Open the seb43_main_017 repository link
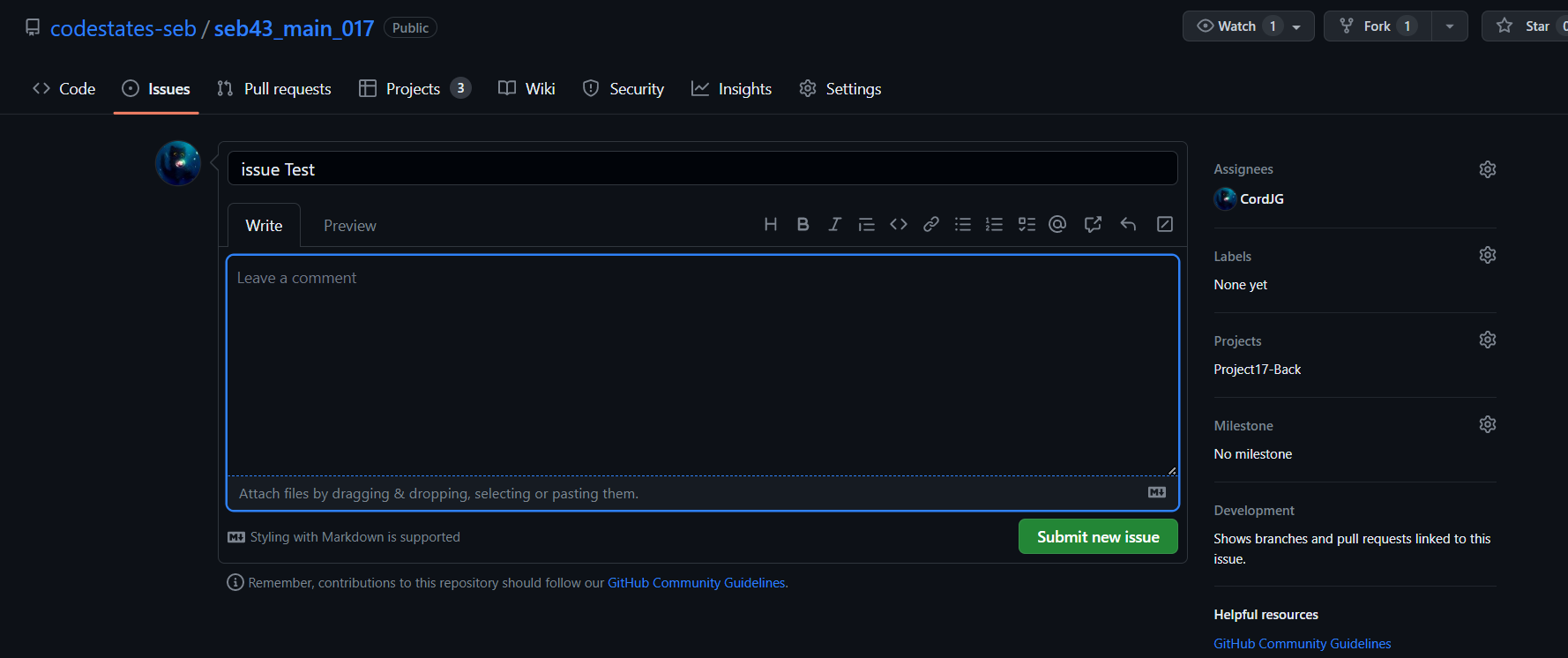 [294, 28]
